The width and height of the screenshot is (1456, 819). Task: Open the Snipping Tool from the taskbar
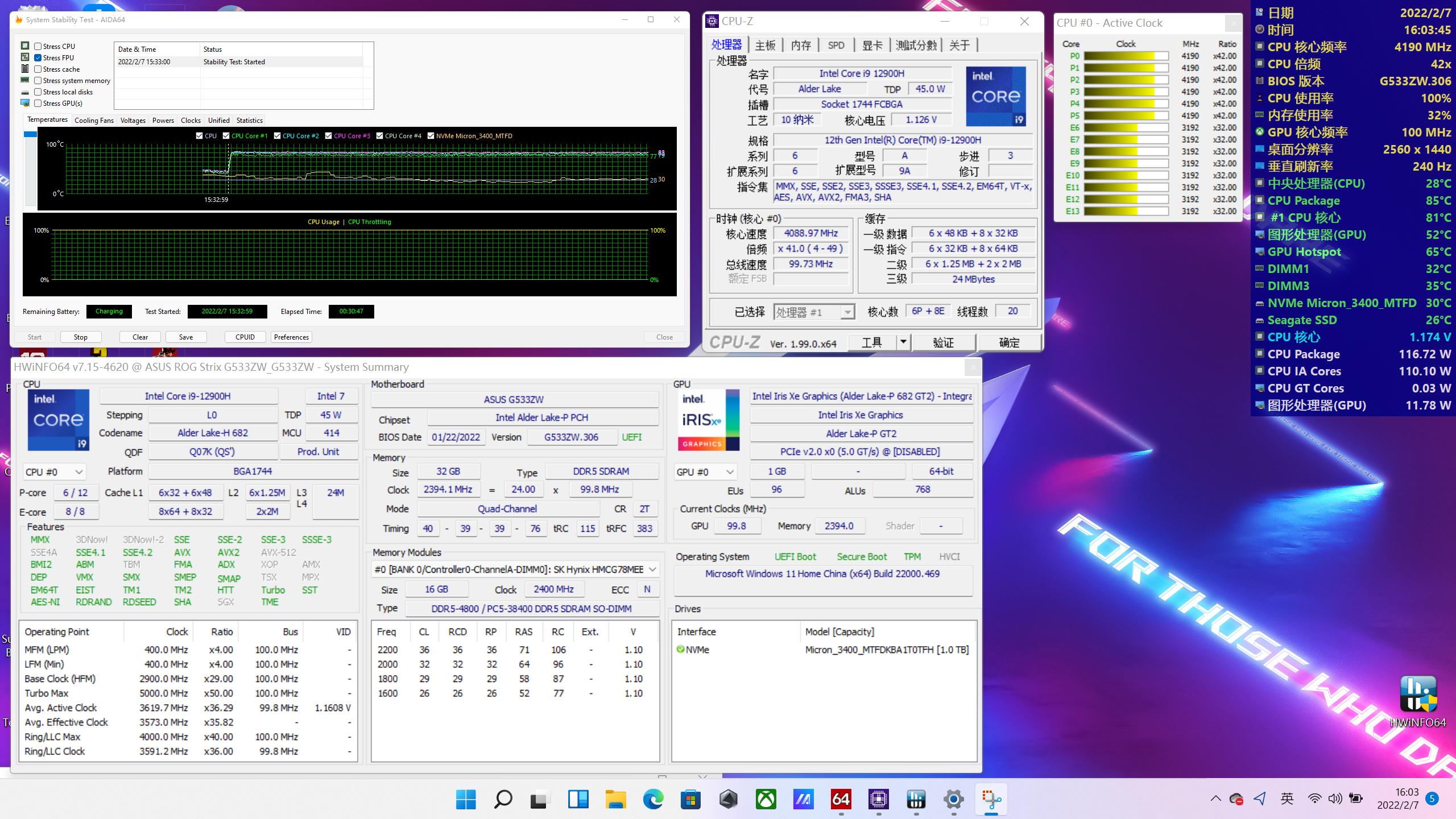point(991,799)
